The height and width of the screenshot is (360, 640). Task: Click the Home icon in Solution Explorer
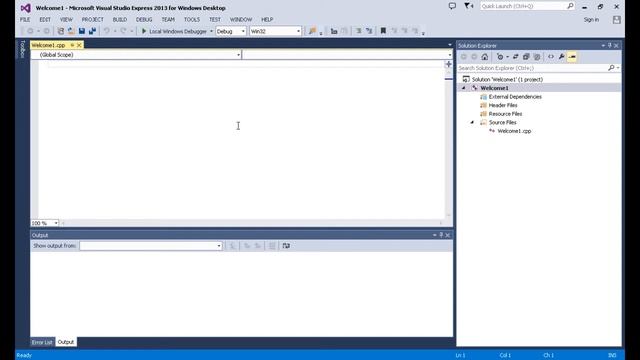coord(484,57)
